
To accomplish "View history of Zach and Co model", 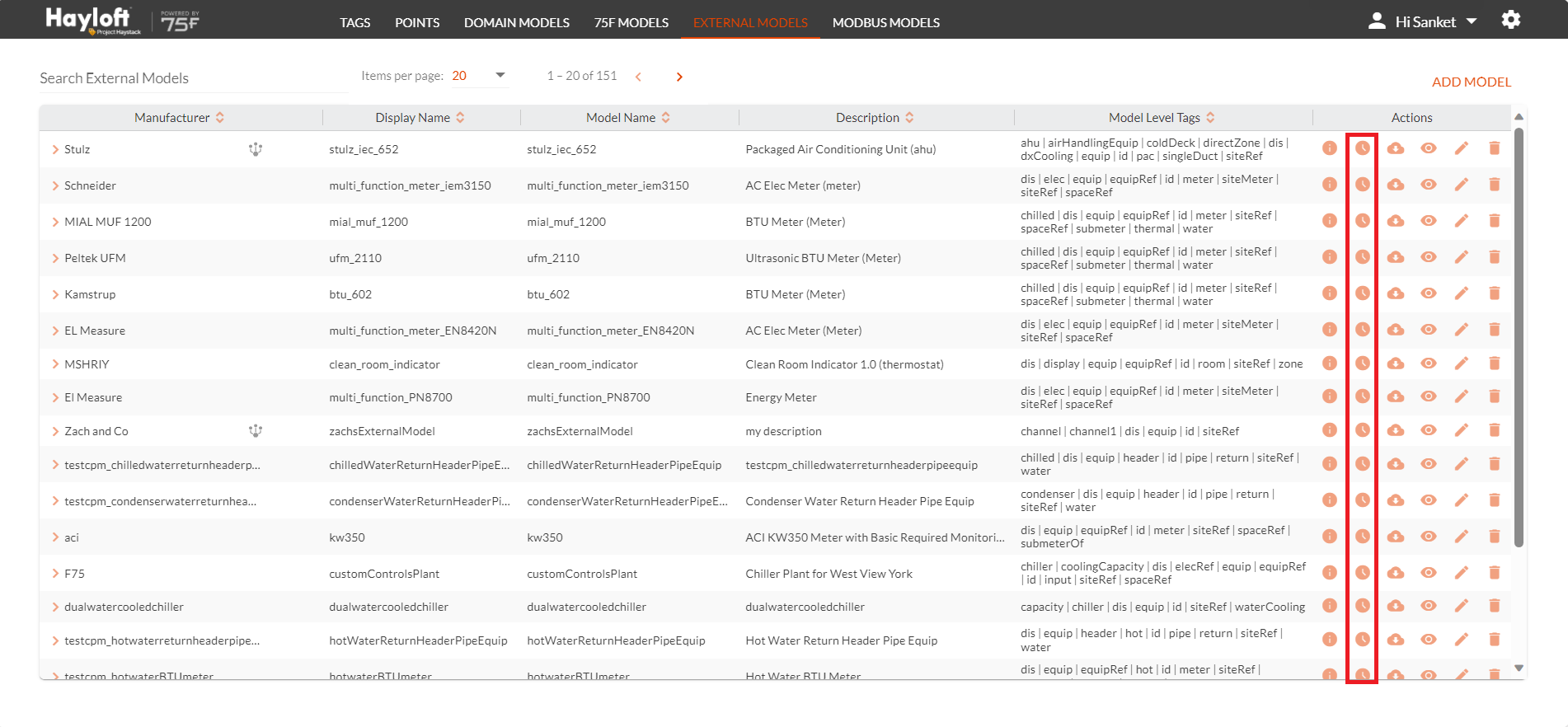I will (1363, 430).
